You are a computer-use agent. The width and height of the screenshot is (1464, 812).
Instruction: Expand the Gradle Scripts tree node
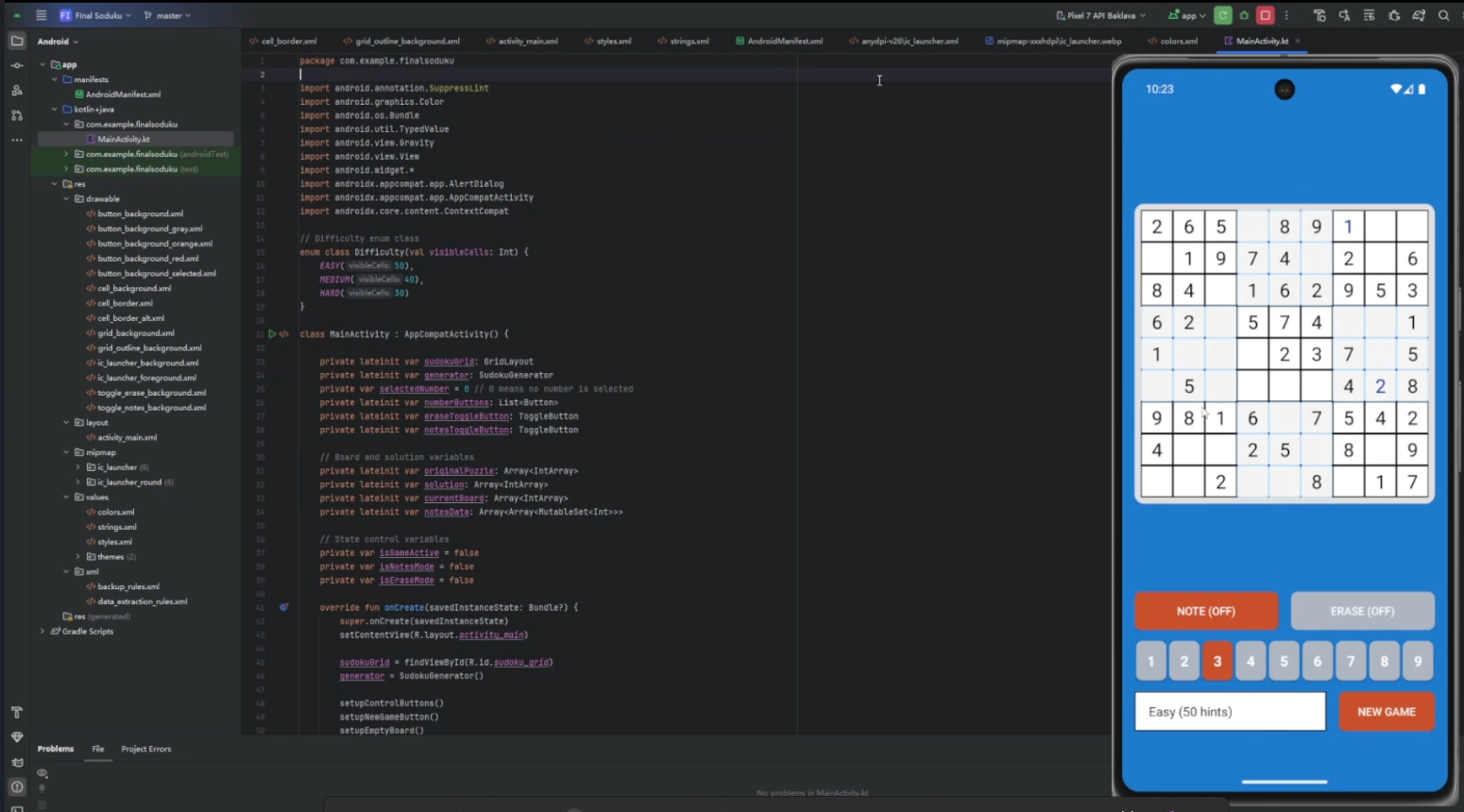coord(43,632)
